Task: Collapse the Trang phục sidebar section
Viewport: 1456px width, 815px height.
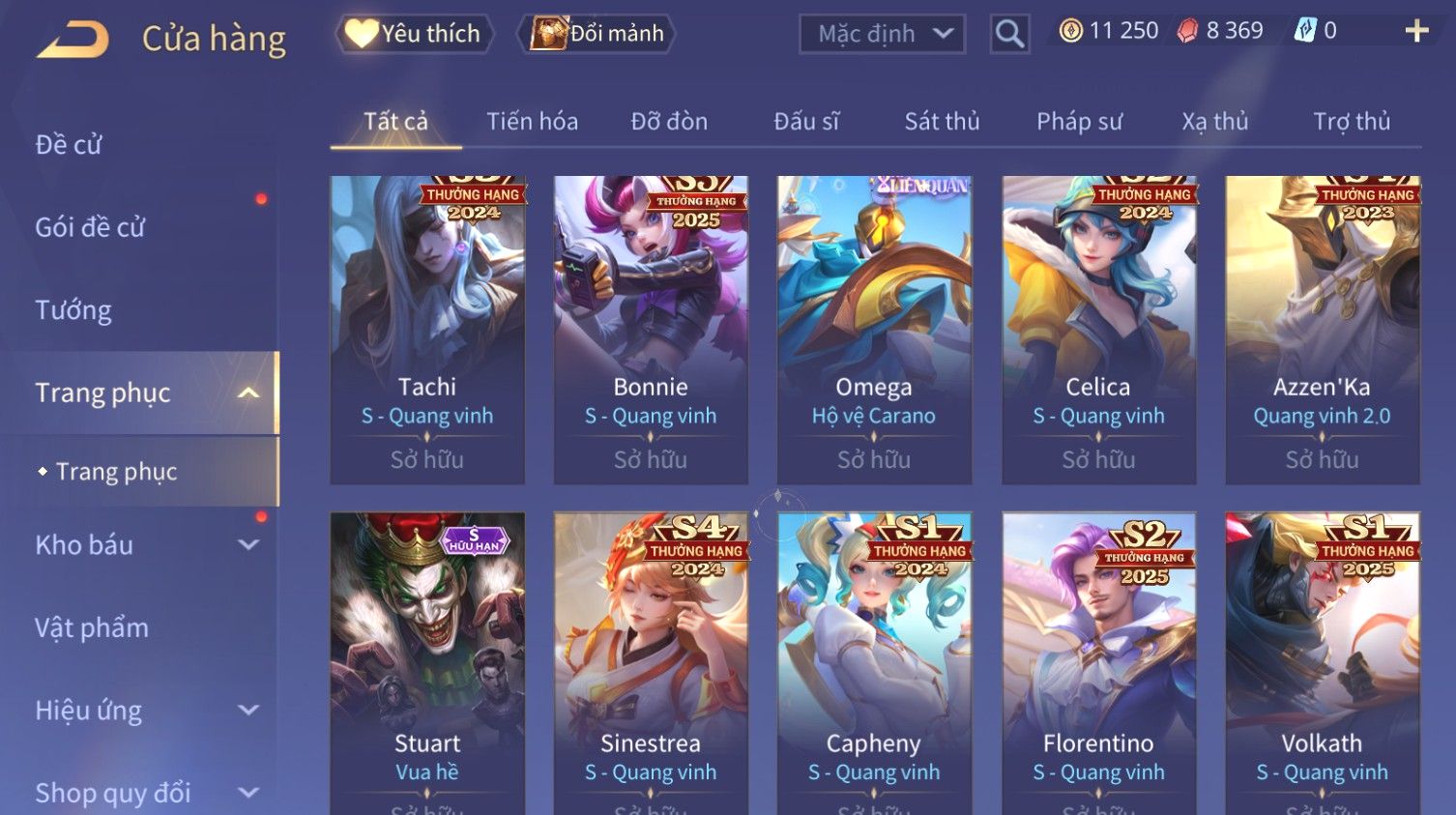Action: coord(248,393)
